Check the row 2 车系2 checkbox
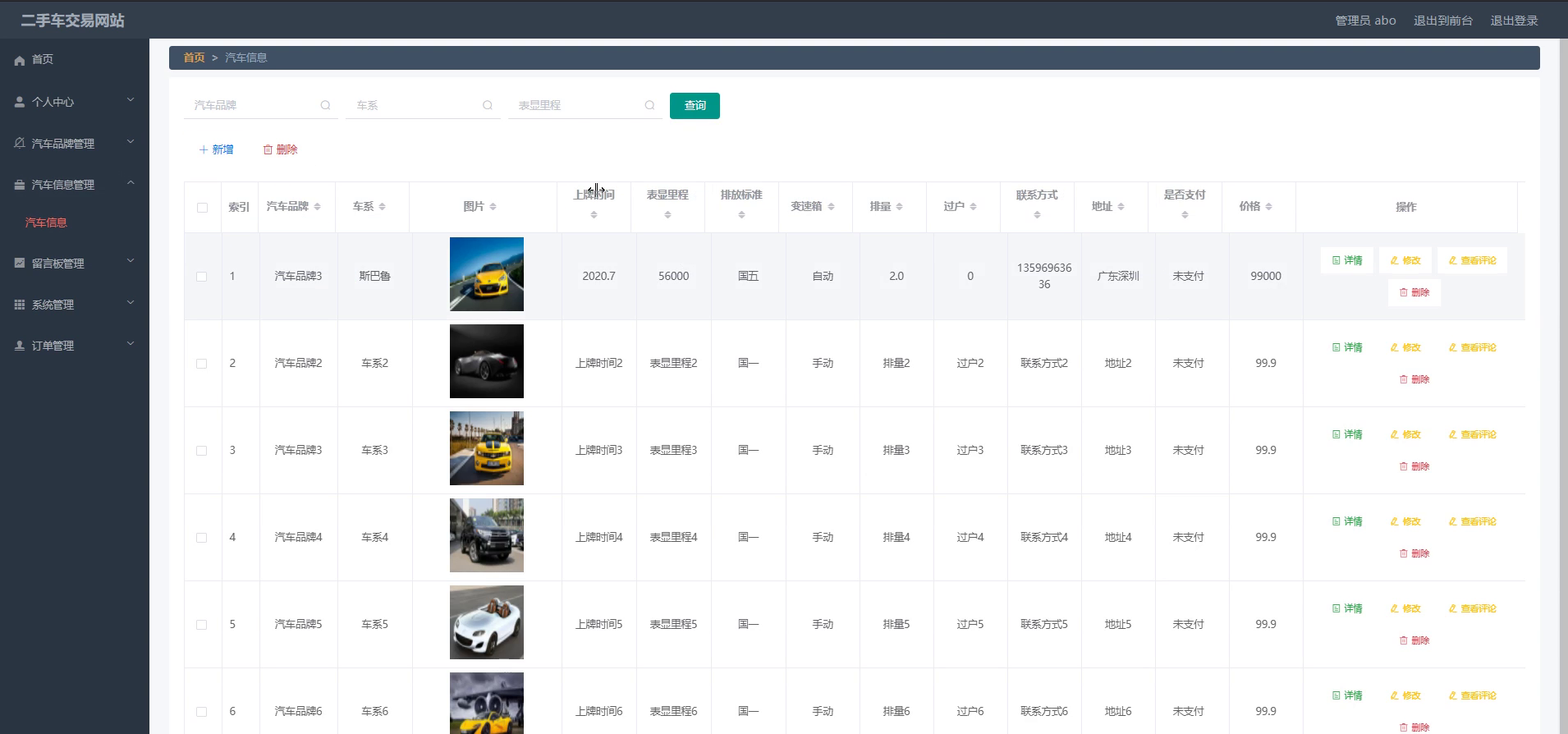1568x734 pixels. pos(202,364)
